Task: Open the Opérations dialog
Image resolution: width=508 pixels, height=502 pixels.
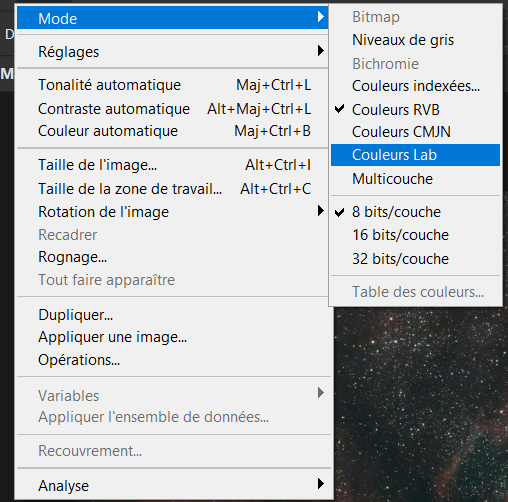Action: pyautogui.click(x=174, y=360)
